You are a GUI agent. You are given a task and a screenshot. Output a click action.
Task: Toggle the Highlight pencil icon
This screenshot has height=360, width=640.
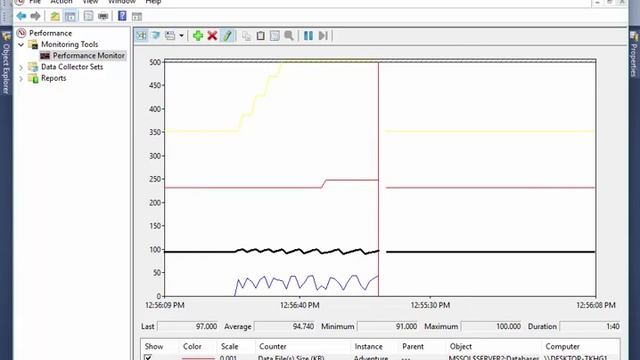227,36
